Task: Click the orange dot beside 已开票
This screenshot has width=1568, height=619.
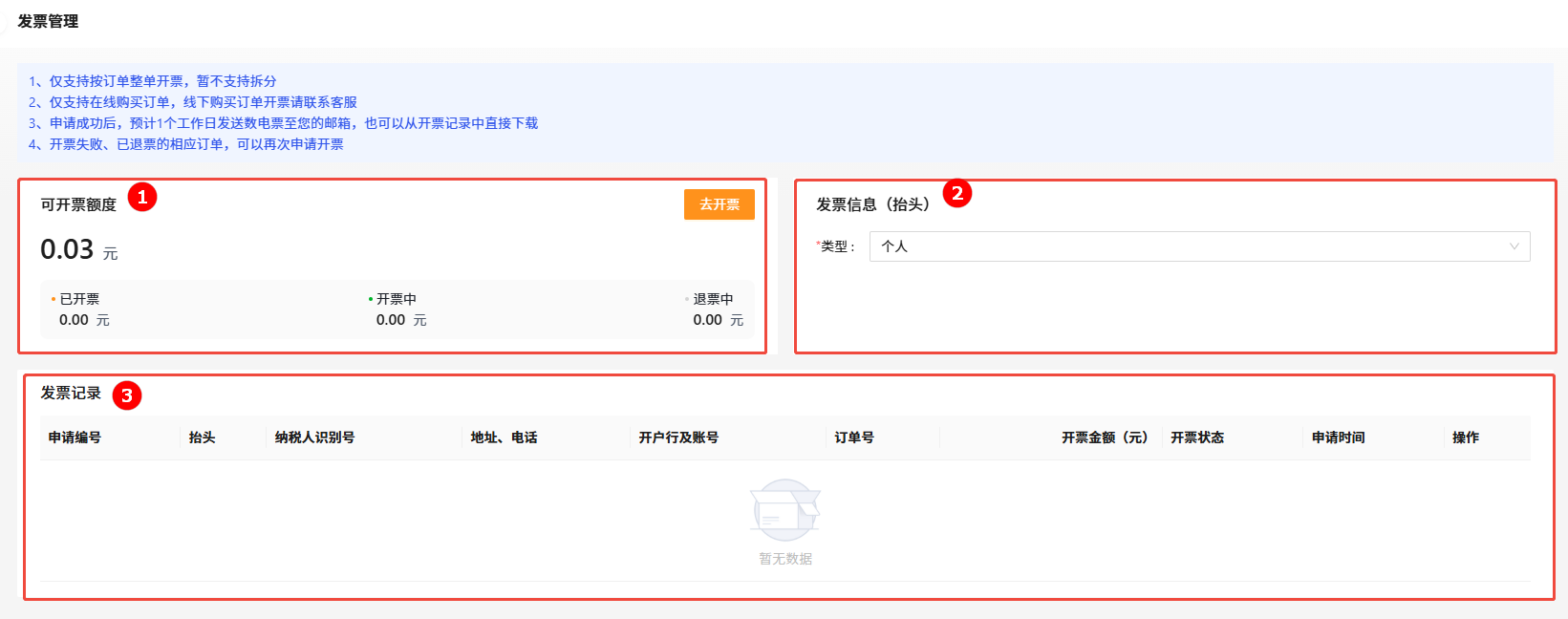Action: (x=54, y=299)
